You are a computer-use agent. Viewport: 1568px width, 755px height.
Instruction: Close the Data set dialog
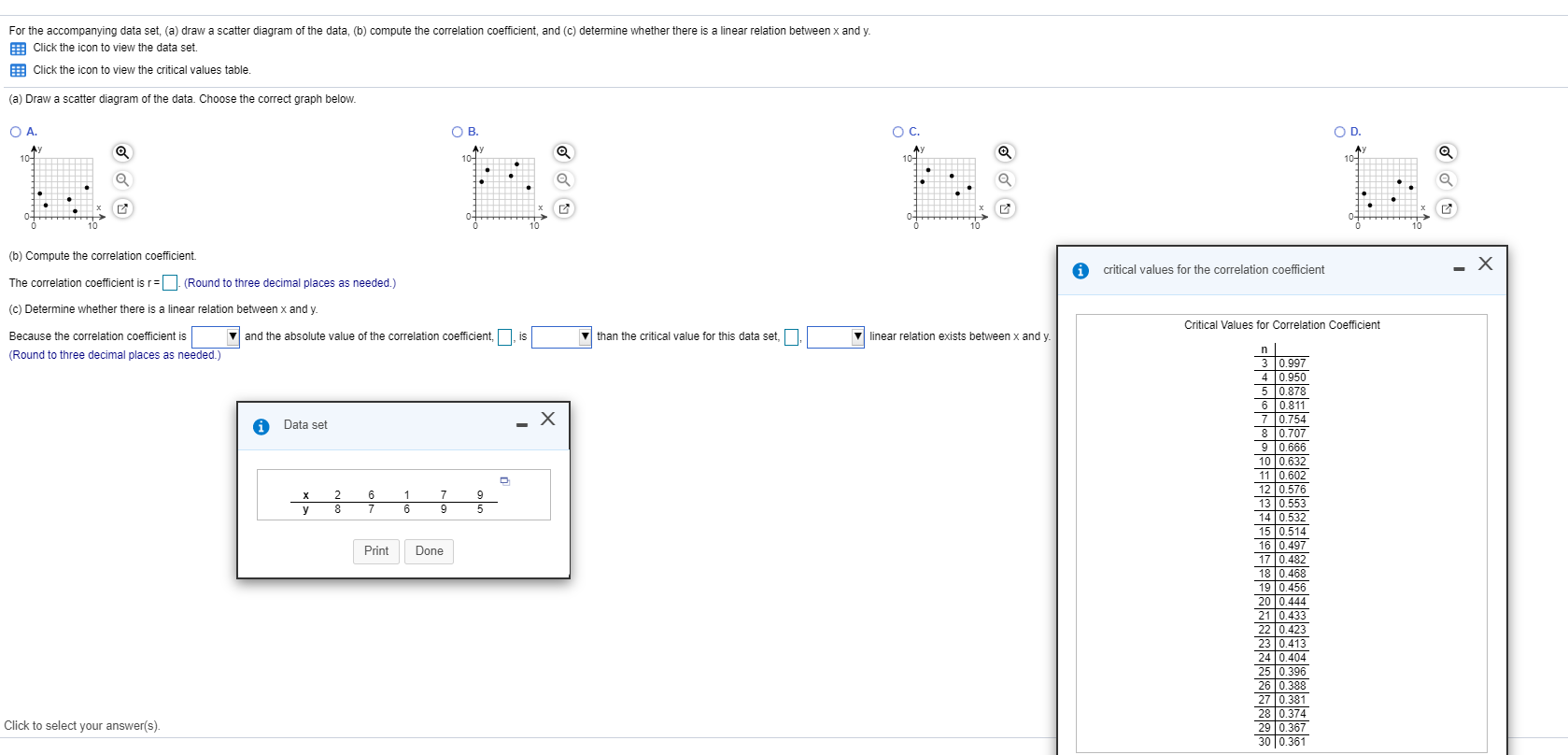(x=548, y=419)
